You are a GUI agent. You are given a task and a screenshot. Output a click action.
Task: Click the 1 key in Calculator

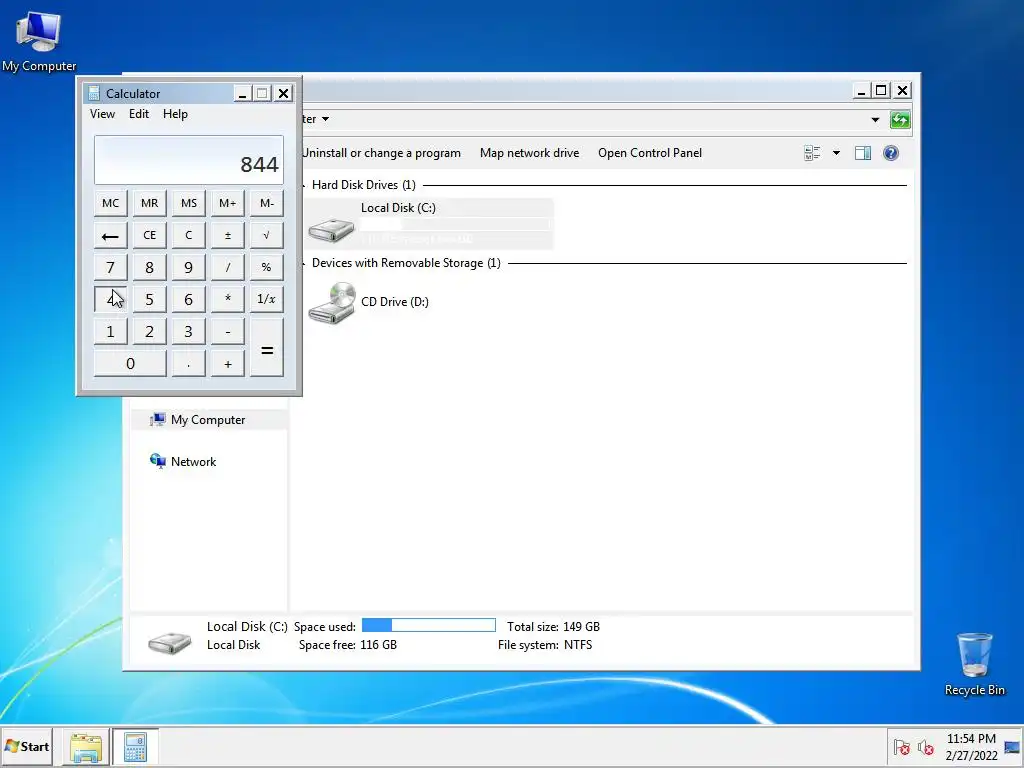pos(110,332)
